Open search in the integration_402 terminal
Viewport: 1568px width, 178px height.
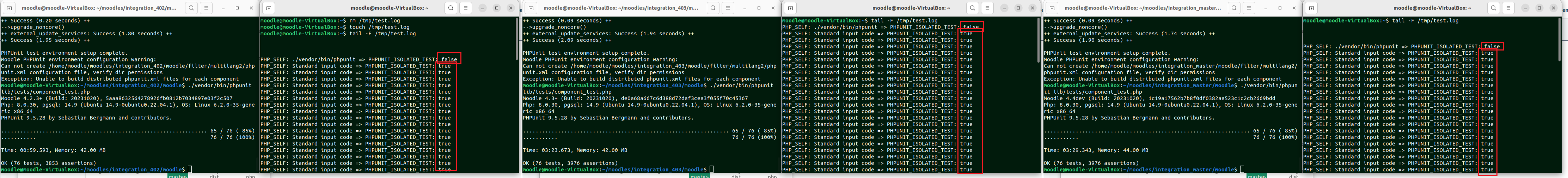point(191,8)
